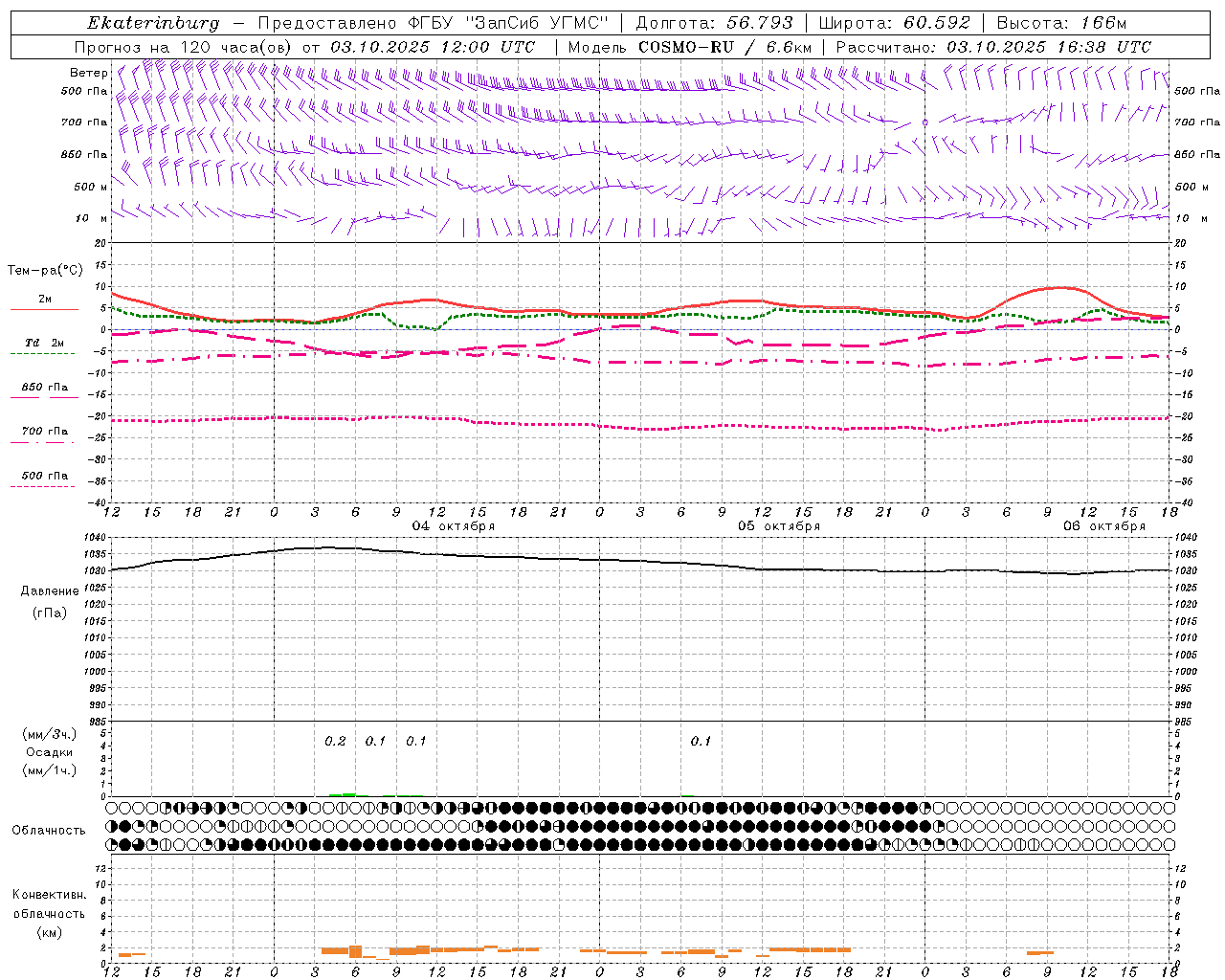Click the '850 гПа' temperature legend entry
This screenshot has height=980, width=1225.
coord(45,388)
